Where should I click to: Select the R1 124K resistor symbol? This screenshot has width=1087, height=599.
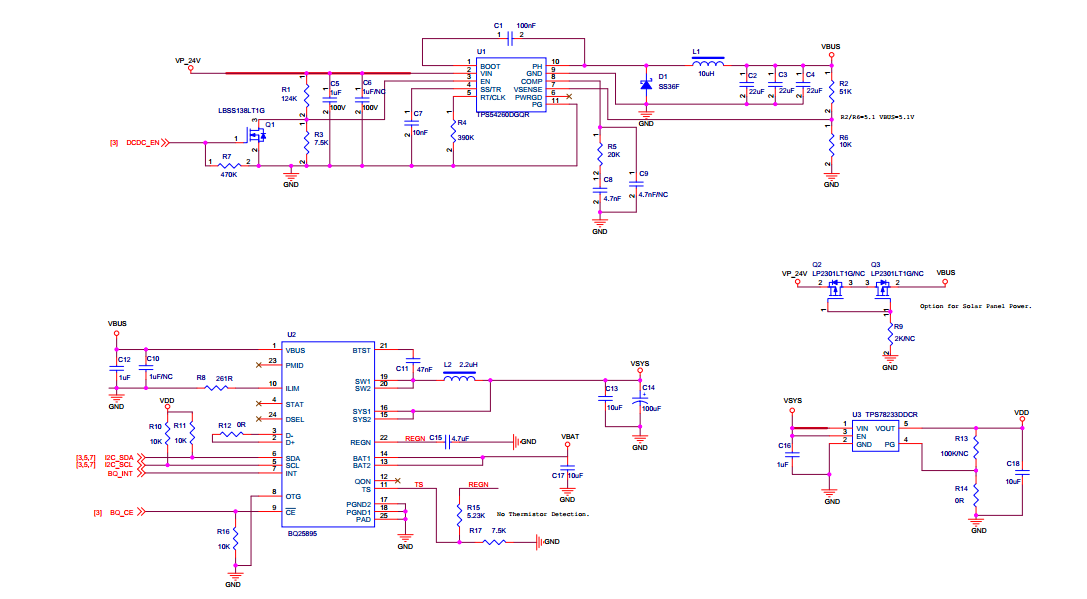[x=306, y=94]
